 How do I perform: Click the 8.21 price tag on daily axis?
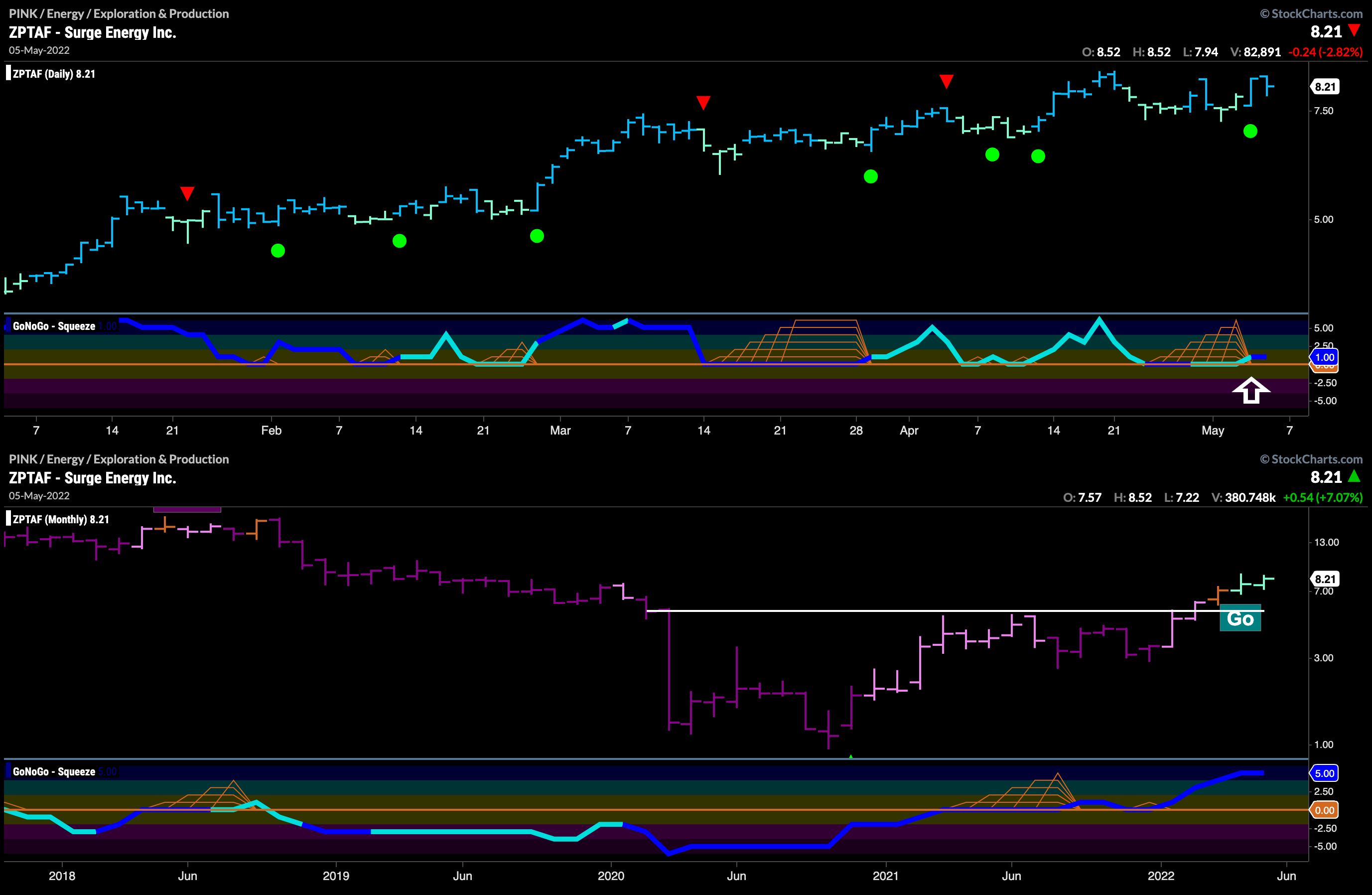tap(1325, 87)
